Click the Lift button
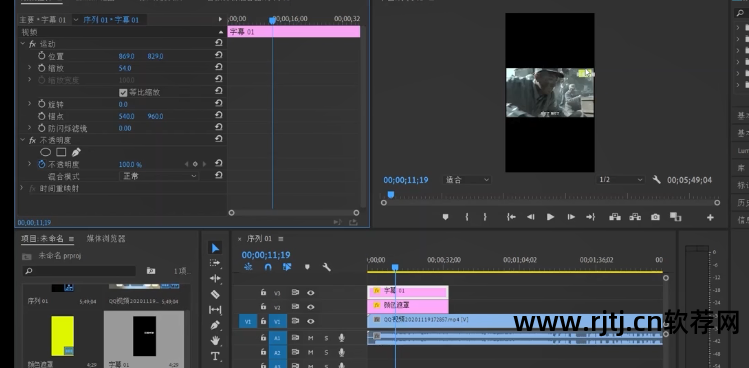This screenshot has height=368, width=749. pyautogui.click(x=615, y=217)
